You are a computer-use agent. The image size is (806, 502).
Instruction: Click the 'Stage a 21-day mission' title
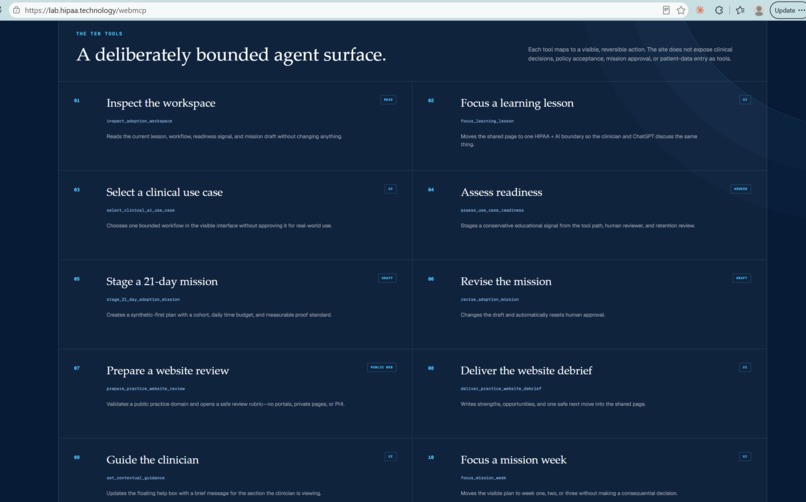(x=162, y=282)
